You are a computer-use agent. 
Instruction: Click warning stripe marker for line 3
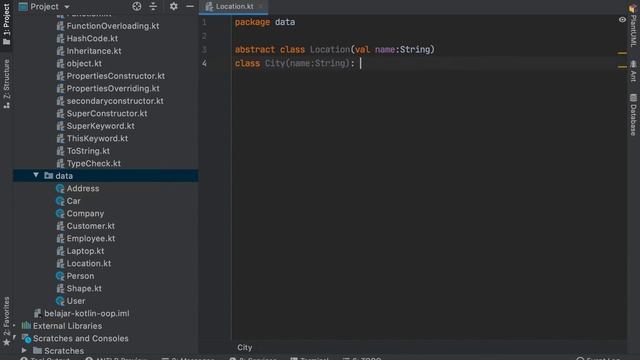pyautogui.click(x=622, y=53)
